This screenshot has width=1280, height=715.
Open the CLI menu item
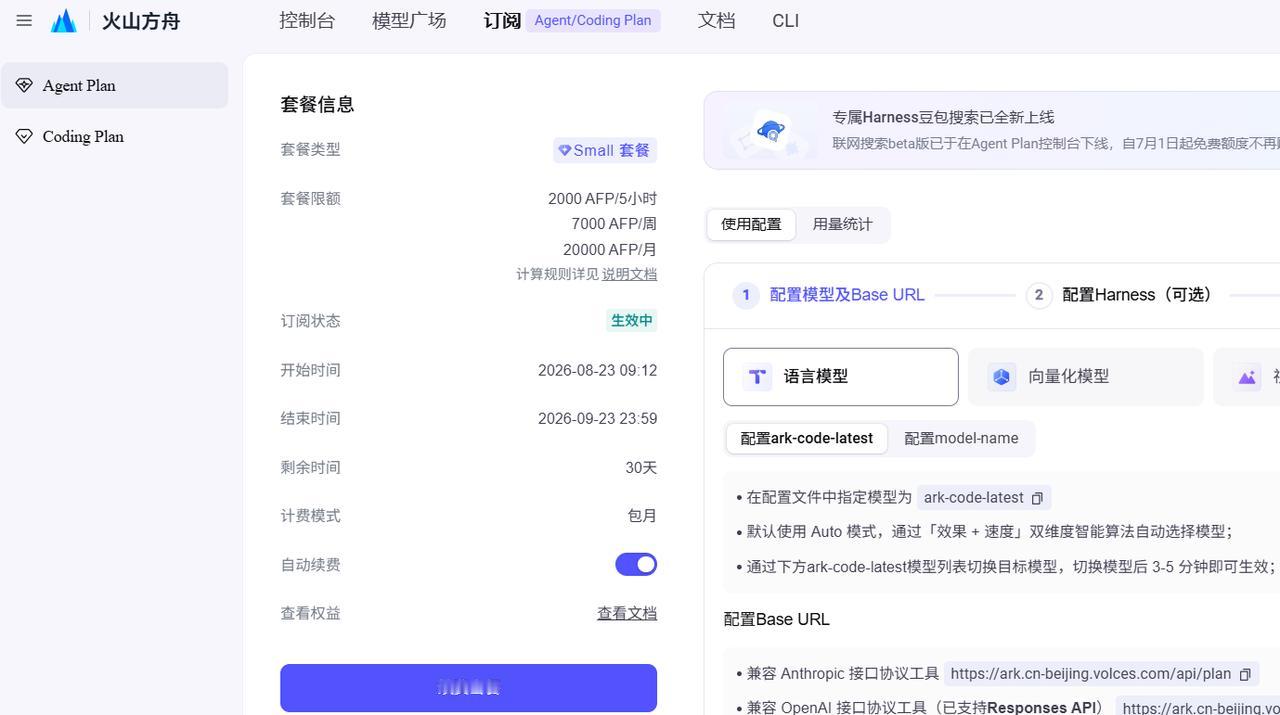click(x=785, y=20)
